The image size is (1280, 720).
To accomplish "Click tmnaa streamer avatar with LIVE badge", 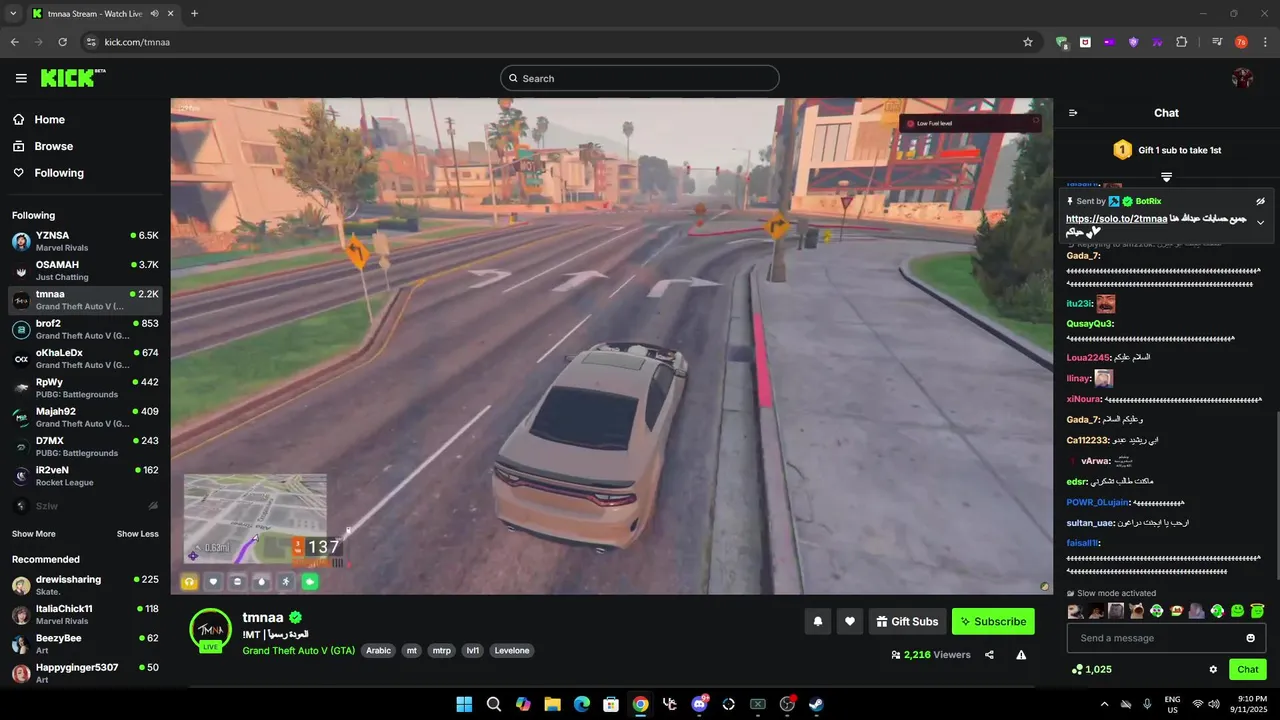I will pos(210,630).
